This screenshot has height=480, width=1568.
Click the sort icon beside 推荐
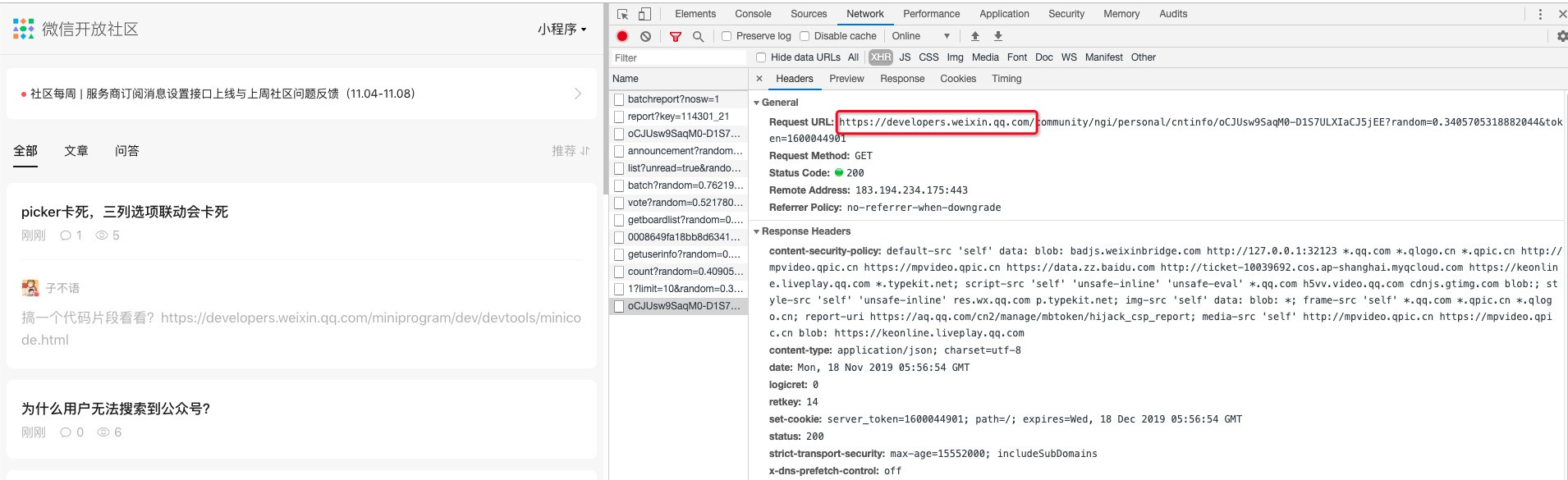tap(585, 151)
